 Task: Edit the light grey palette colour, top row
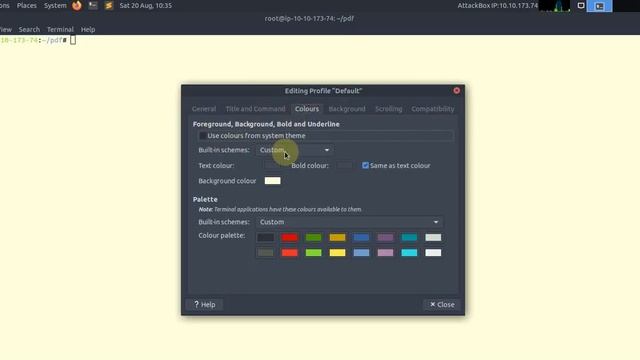tap(433, 237)
